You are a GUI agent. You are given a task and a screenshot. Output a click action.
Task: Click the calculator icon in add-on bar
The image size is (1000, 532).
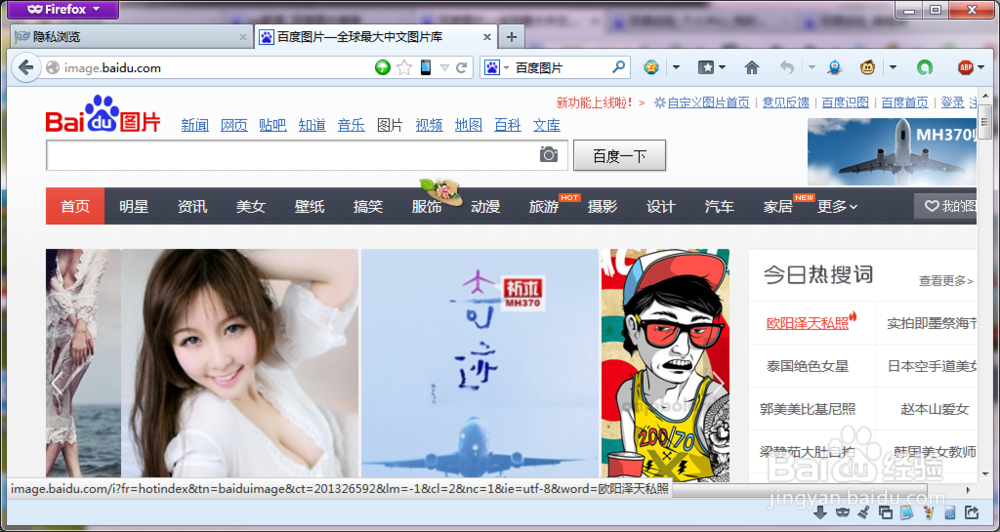click(950, 512)
